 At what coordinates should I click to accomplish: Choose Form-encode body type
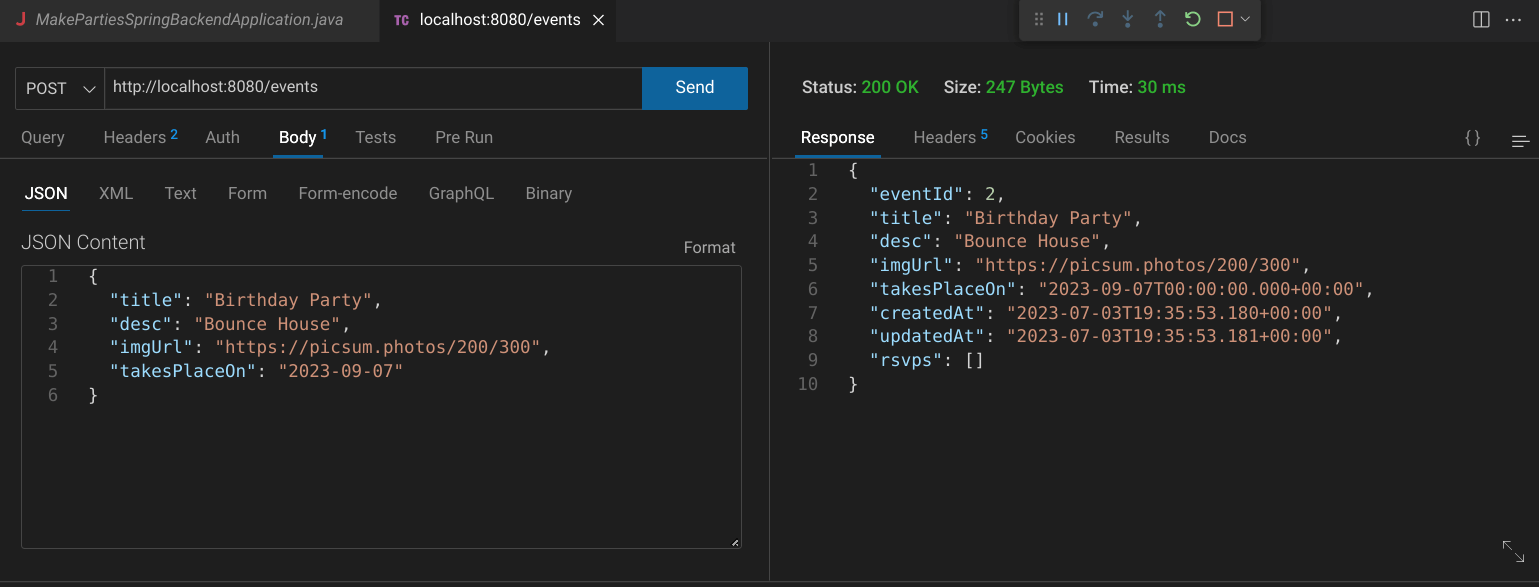coord(348,193)
